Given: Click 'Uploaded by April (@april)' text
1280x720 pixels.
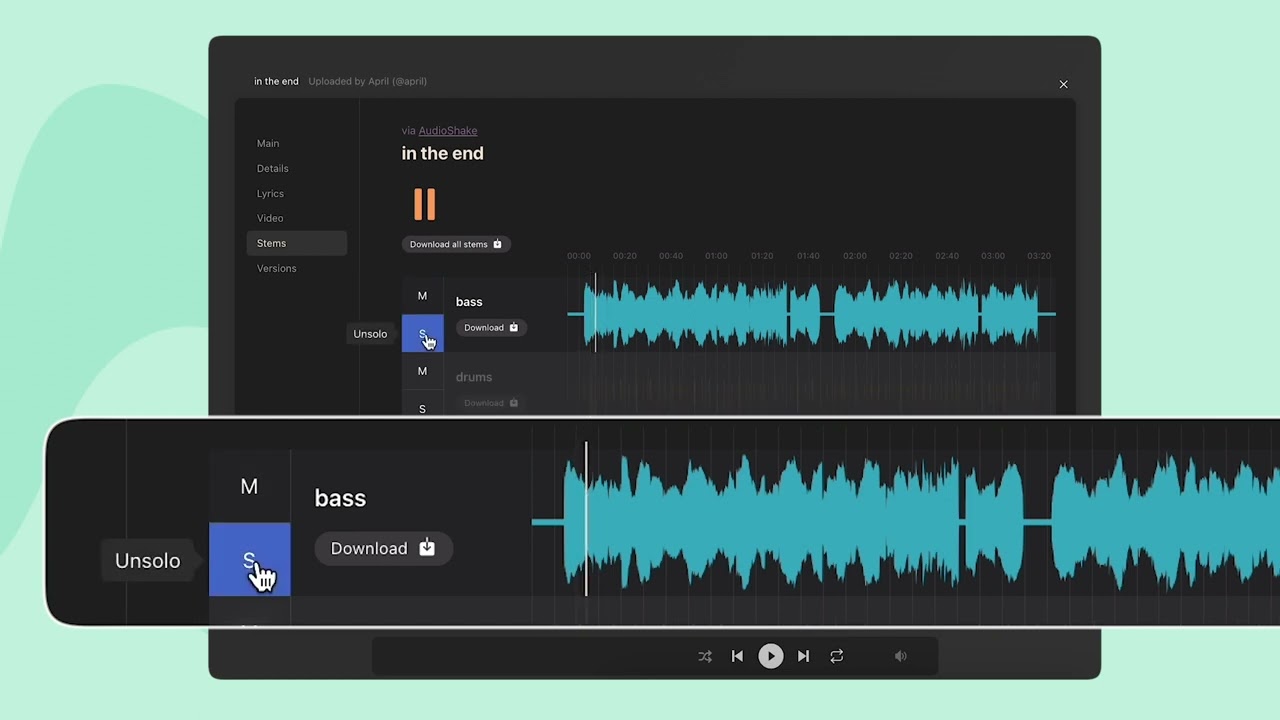Looking at the screenshot, I should tap(367, 81).
